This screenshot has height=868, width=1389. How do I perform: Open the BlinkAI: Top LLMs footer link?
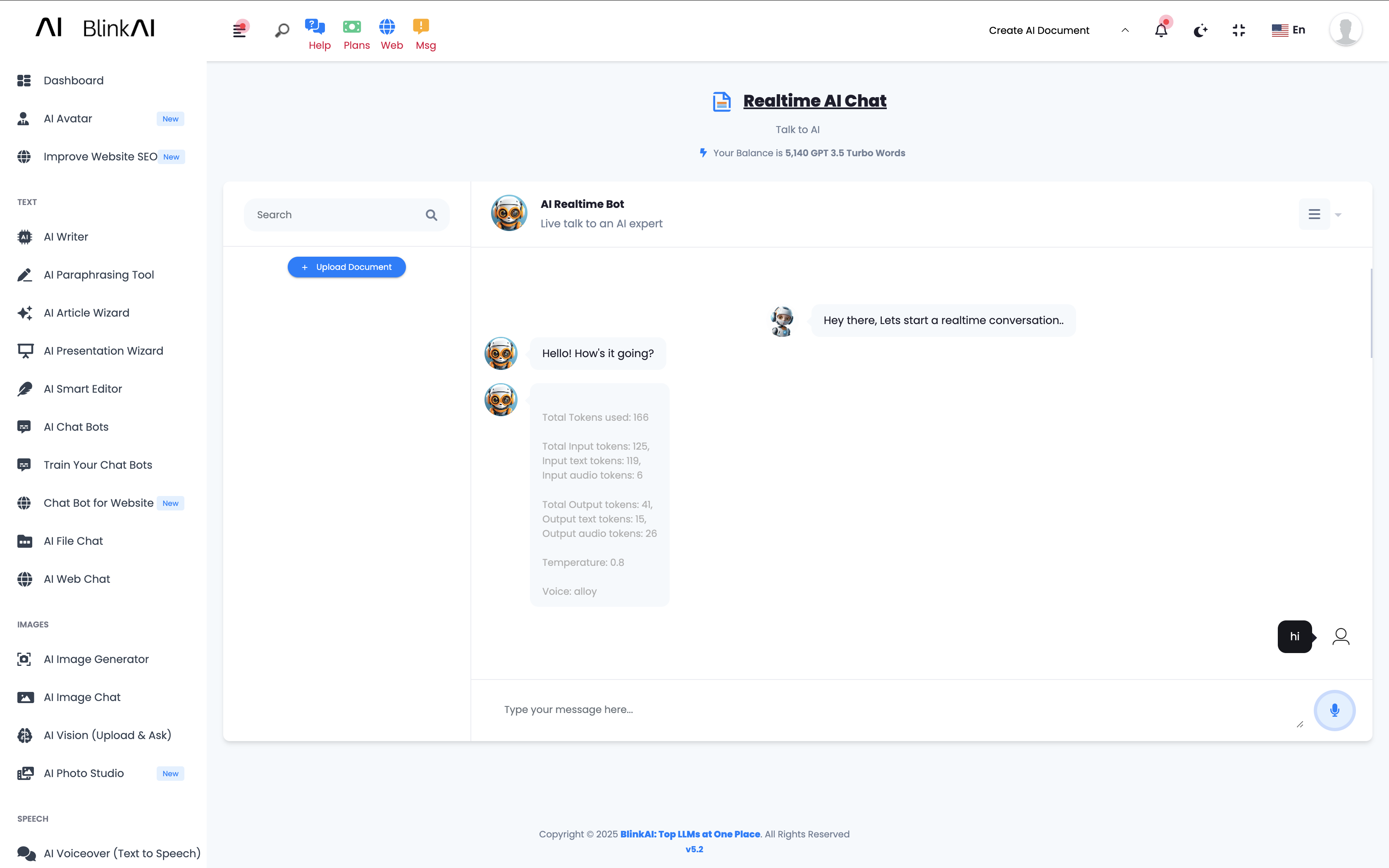(x=690, y=834)
